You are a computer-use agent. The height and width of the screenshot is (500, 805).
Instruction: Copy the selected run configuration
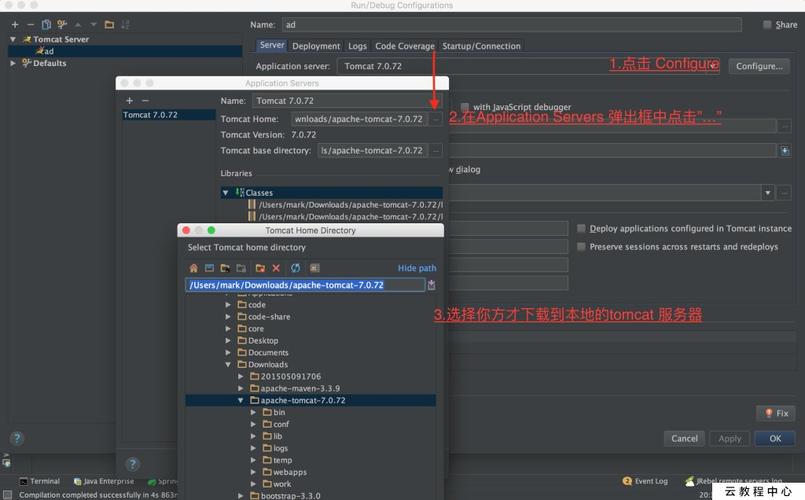46,24
